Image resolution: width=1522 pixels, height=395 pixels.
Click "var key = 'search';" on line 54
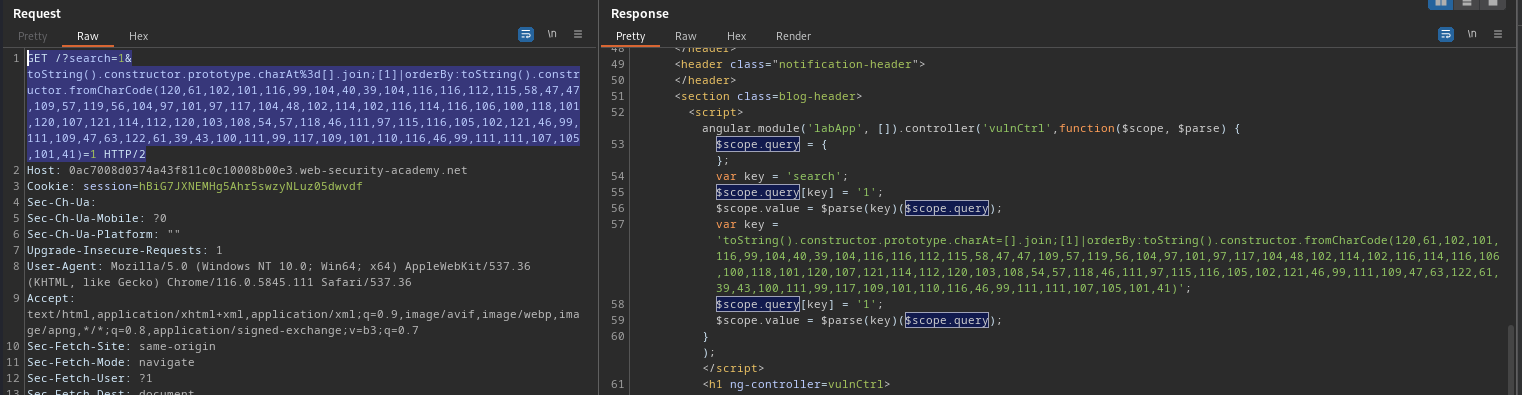tap(782, 176)
